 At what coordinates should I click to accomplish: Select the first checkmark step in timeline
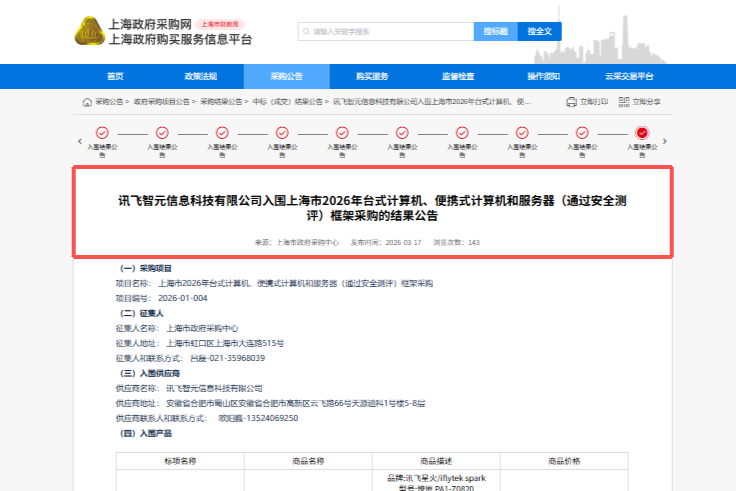[x=102, y=133]
